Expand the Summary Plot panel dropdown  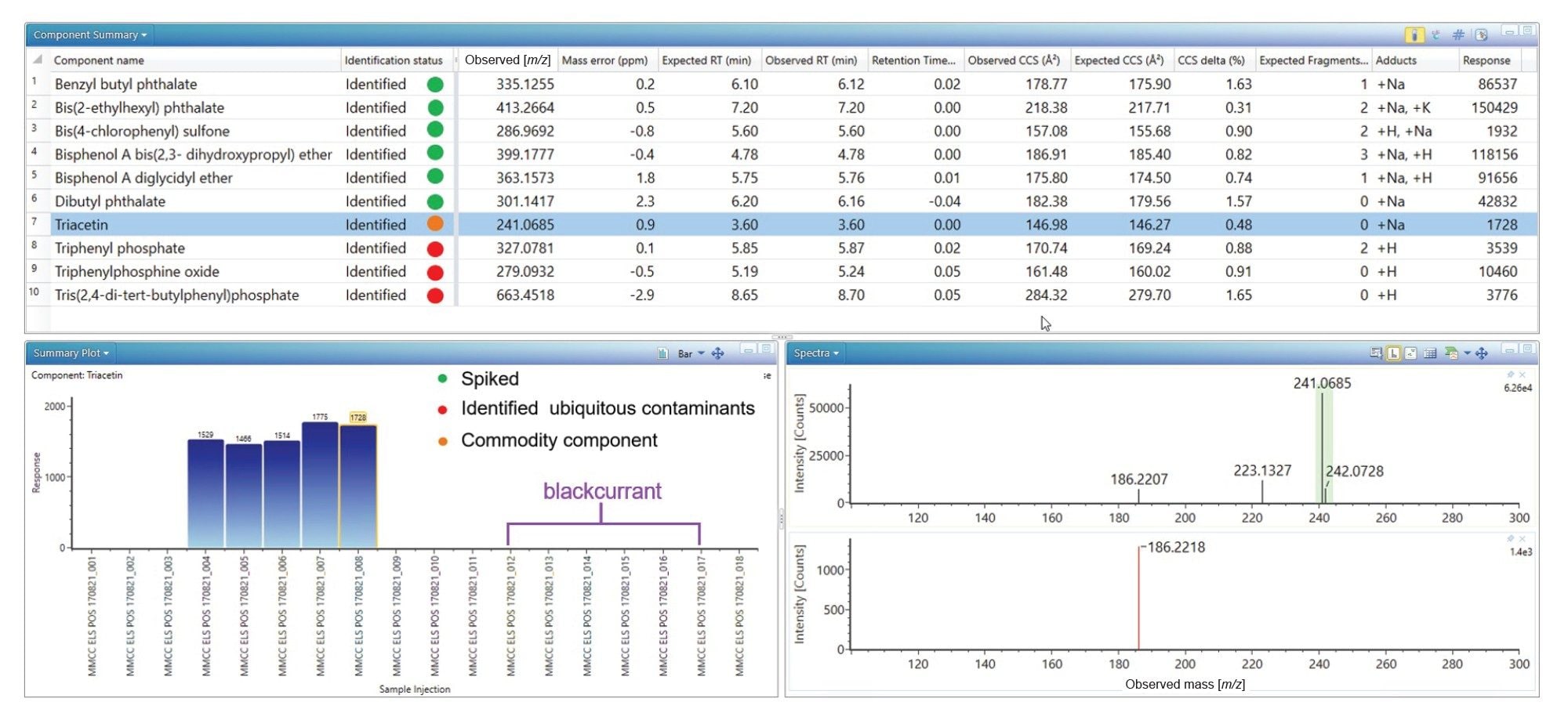[71, 353]
